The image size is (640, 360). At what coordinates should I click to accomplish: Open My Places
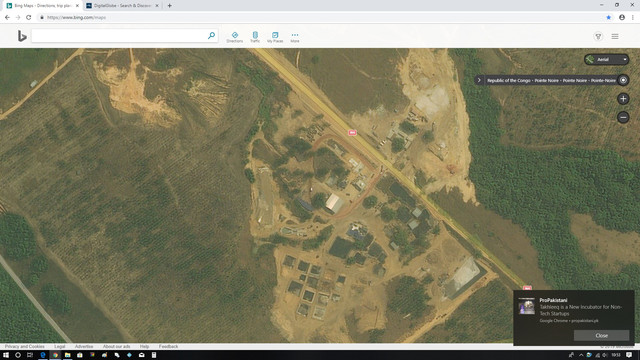click(275, 37)
